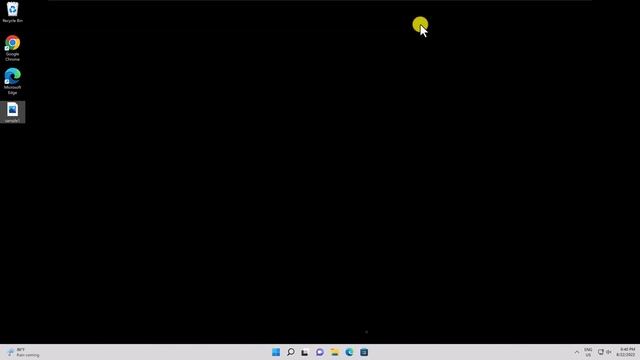Open volume control in the system tray
640x360 pixels.
click(609, 352)
